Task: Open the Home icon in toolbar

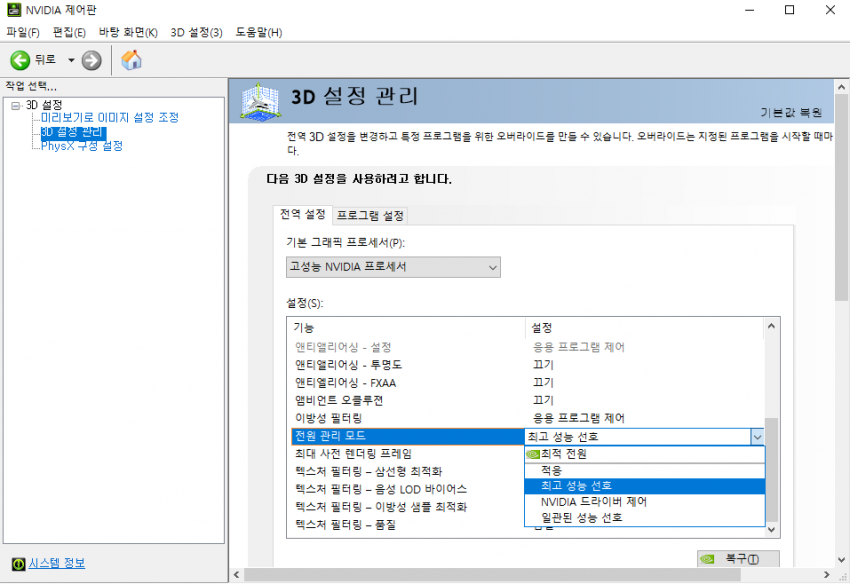Action: click(131, 60)
